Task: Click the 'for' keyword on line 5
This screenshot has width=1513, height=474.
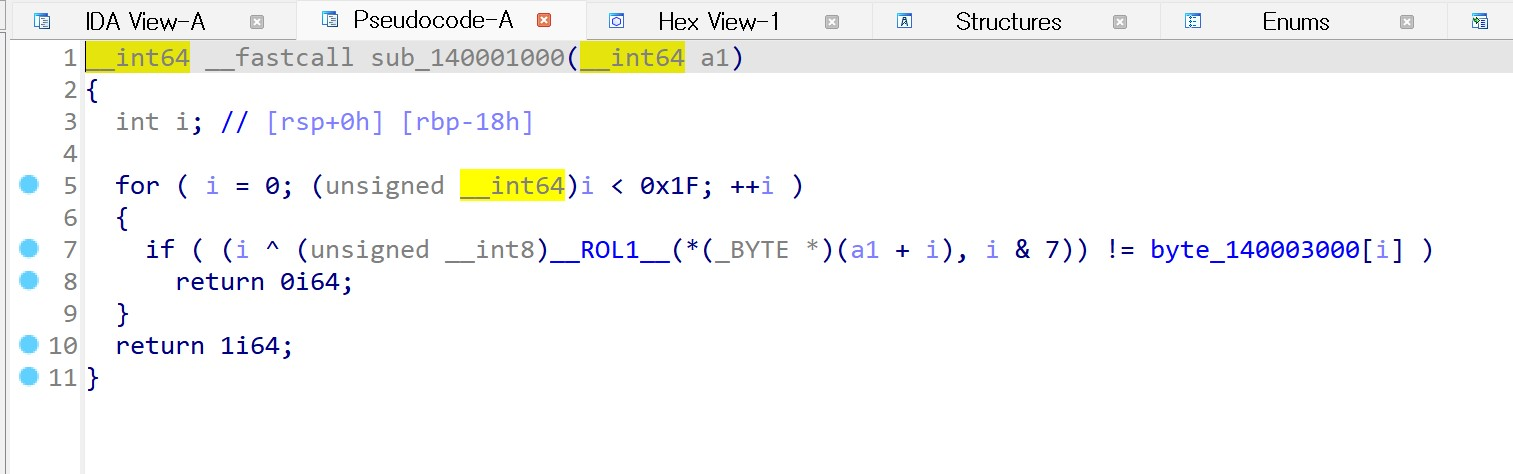Action: [x=138, y=186]
